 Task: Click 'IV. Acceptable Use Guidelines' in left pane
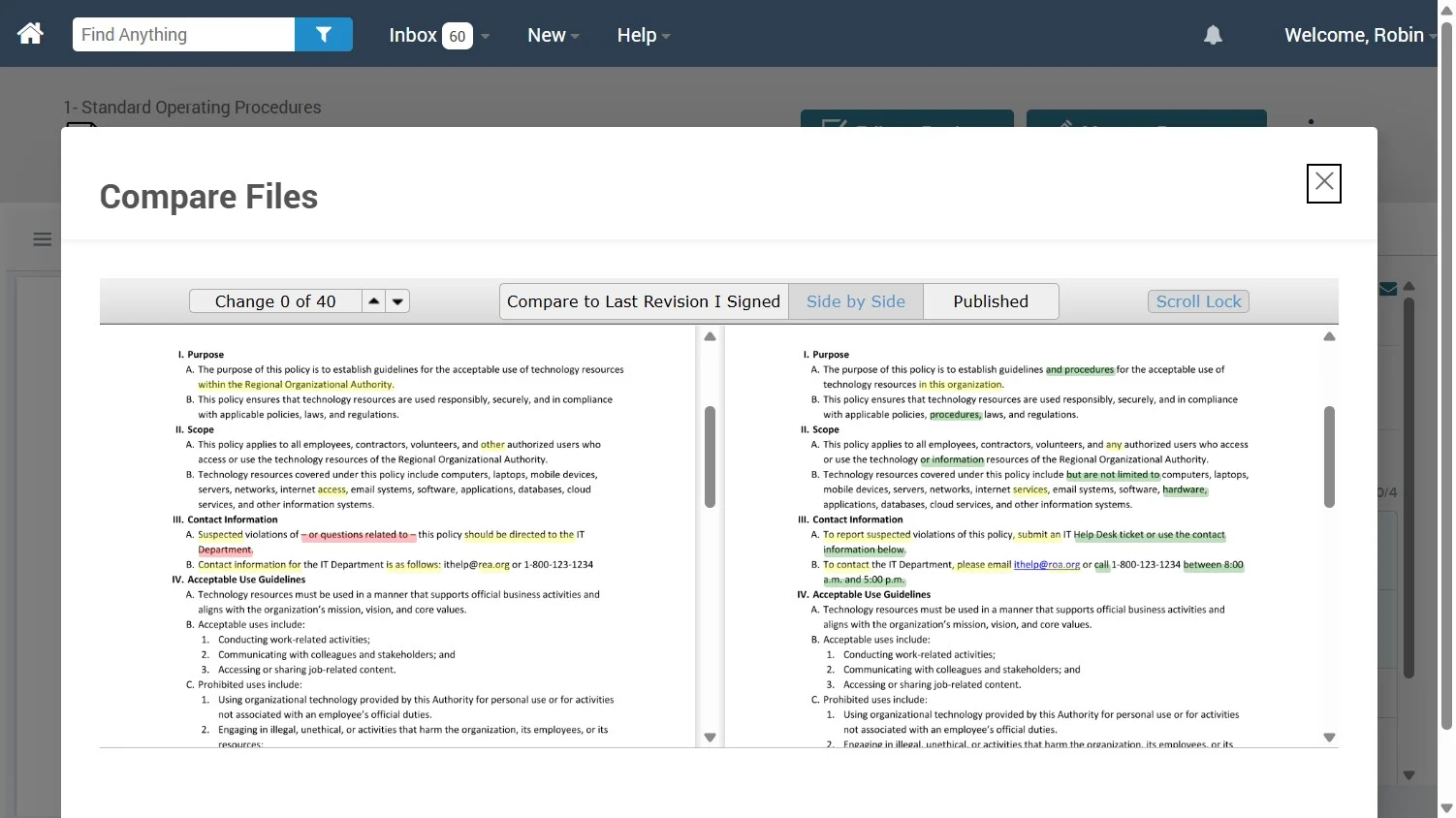(238, 580)
